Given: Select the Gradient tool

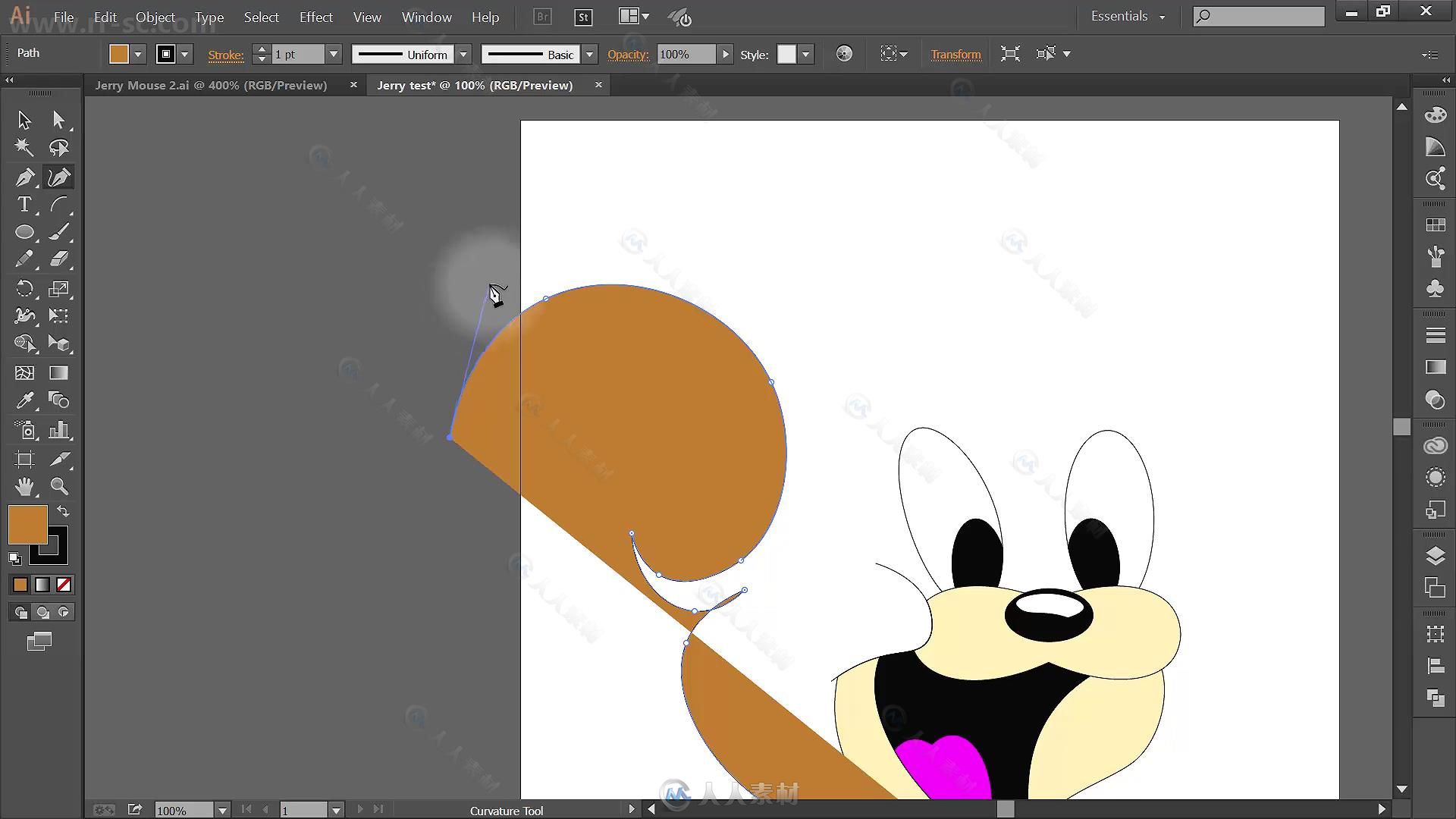Looking at the screenshot, I should (59, 373).
